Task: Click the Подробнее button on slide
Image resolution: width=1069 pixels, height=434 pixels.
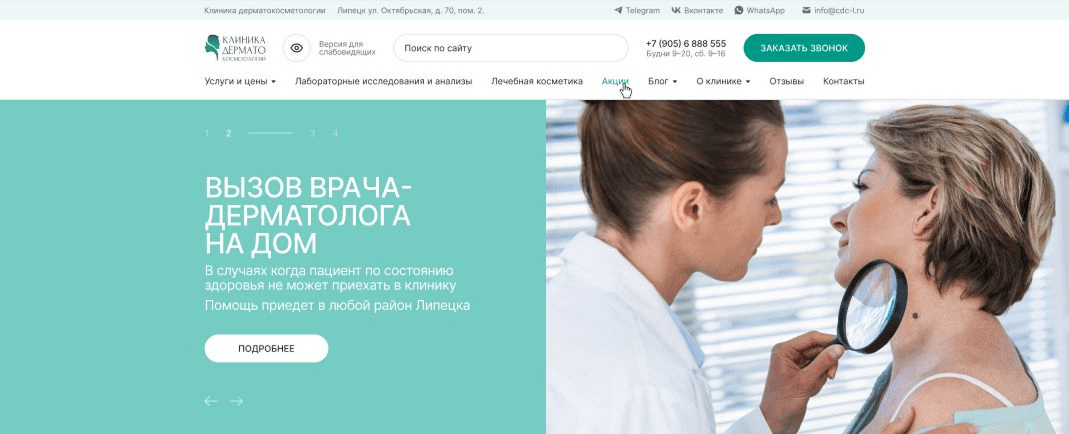Action: pos(266,348)
